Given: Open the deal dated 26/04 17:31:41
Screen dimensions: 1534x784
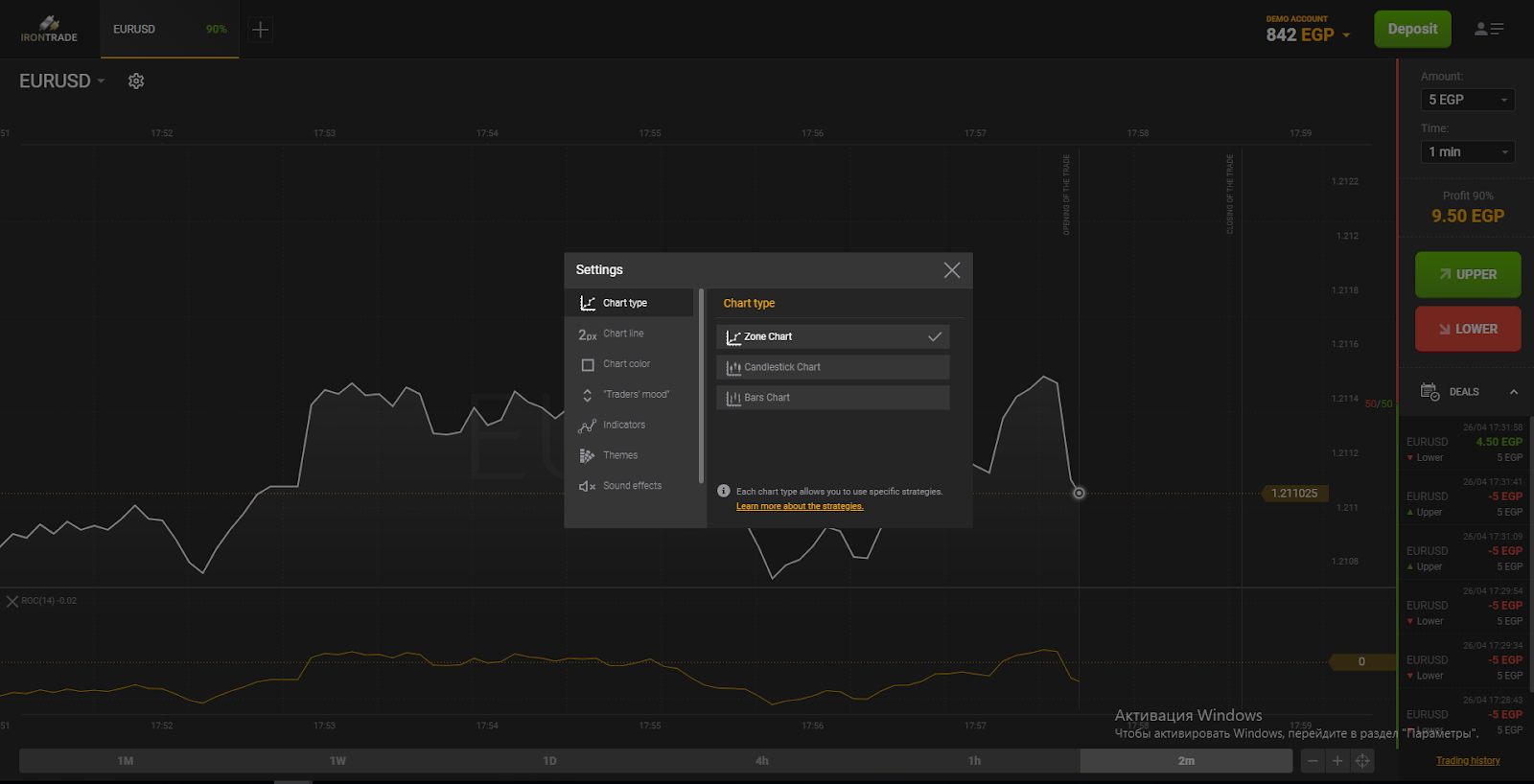Looking at the screenshot, I should (x=1464, y=497).
